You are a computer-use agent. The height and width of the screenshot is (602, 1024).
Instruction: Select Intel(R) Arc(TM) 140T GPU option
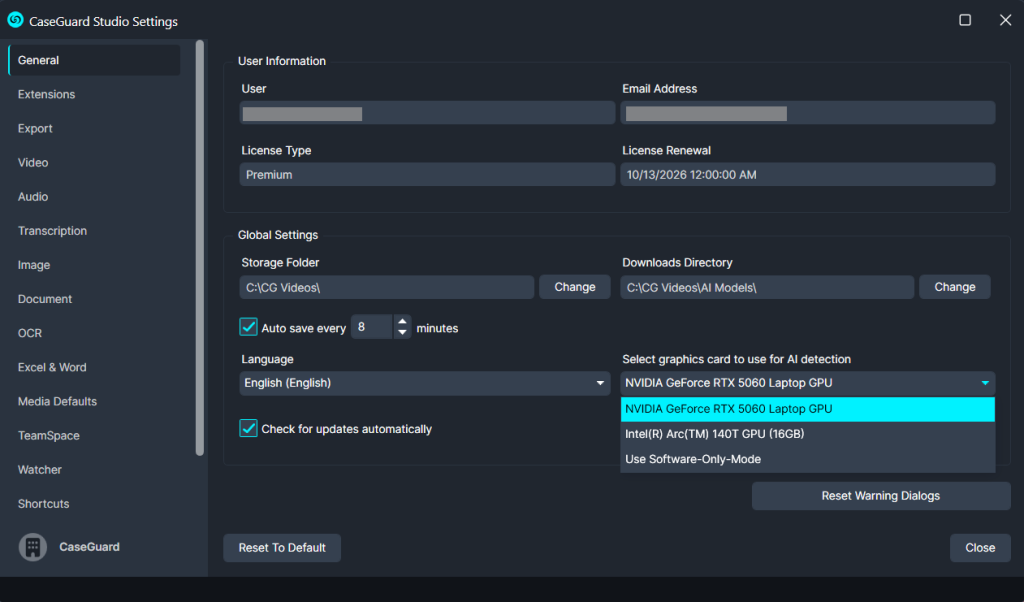(714, 434)
